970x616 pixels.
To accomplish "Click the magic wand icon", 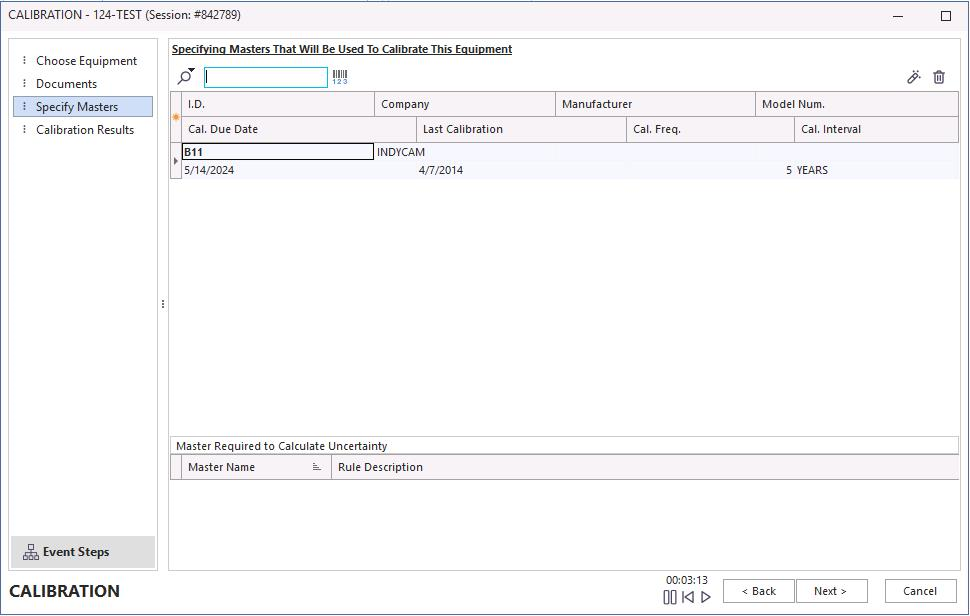I will coord(913,77).
